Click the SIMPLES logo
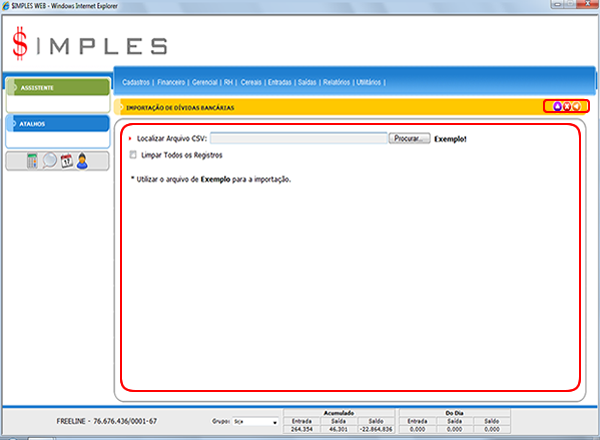 tap(90, 45)
